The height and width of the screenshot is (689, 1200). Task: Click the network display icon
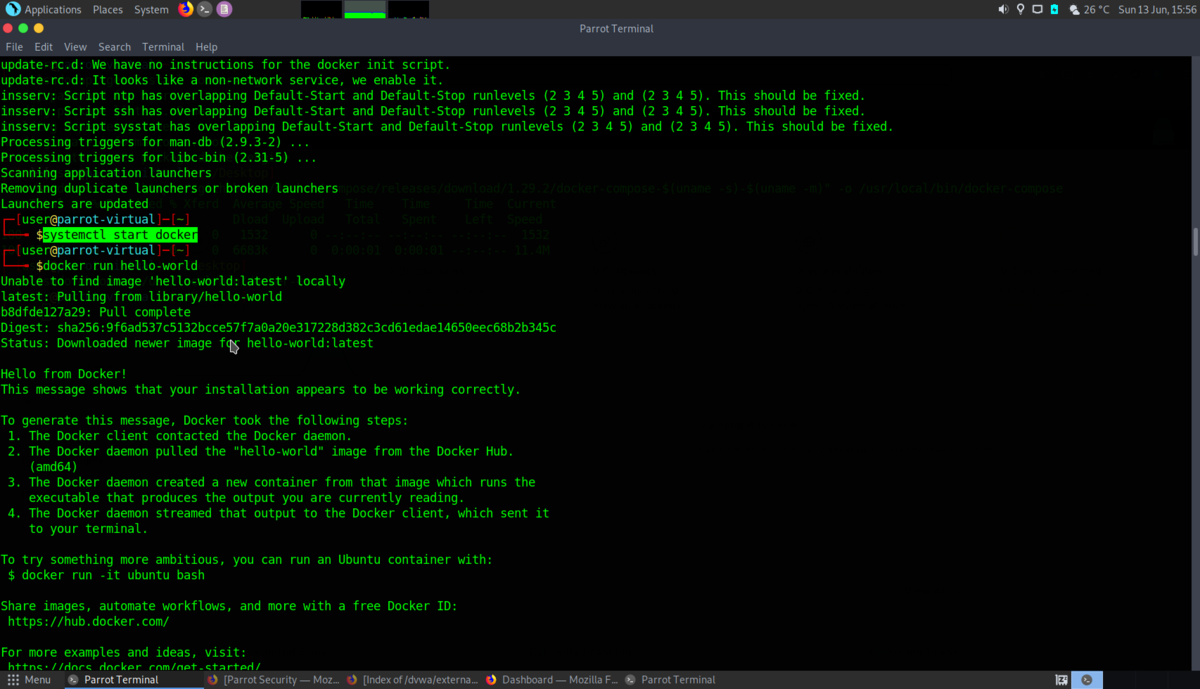point(1037,9)
